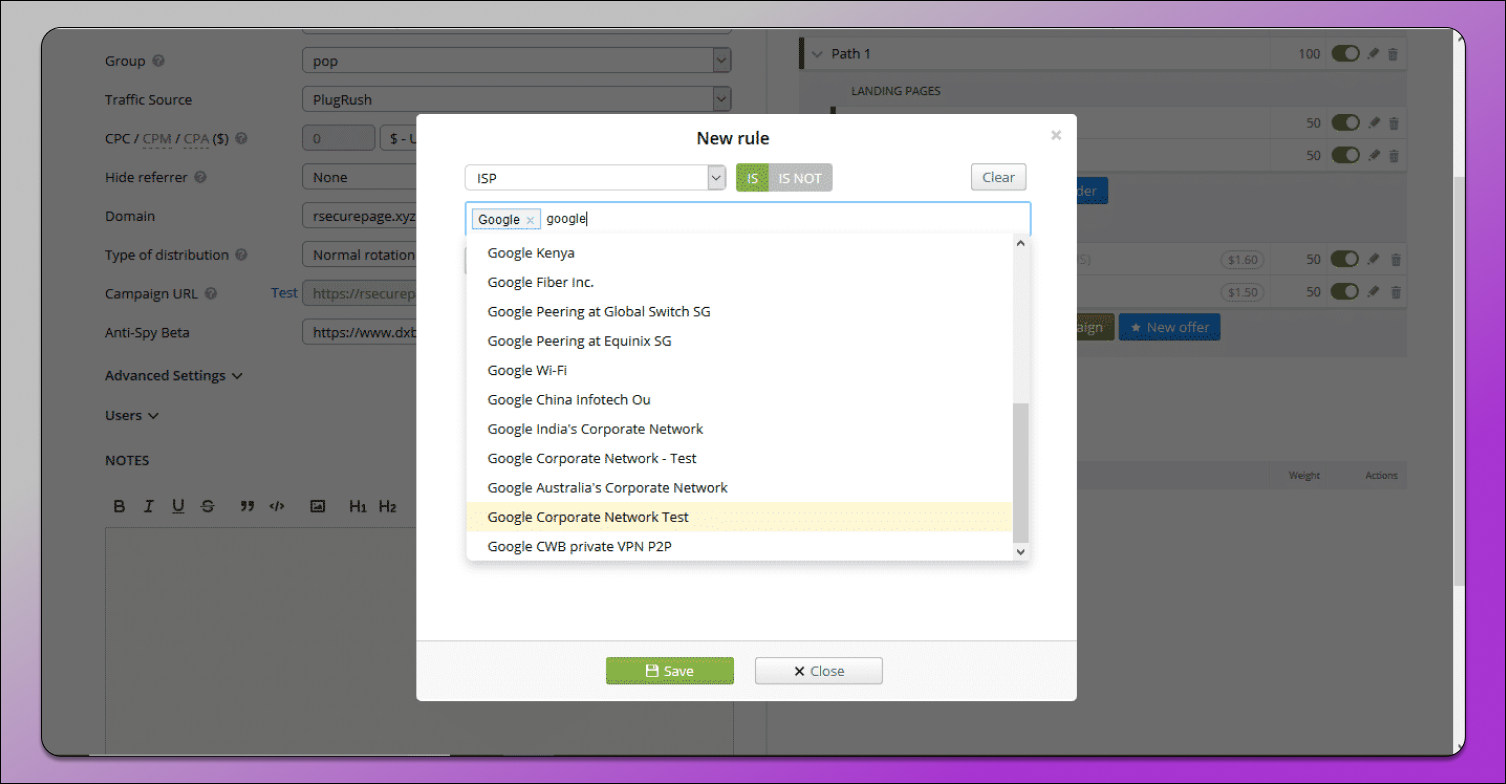Click the edit pencil for Path 1
Screen dimensions: 1506x784
coord(1373,54)
